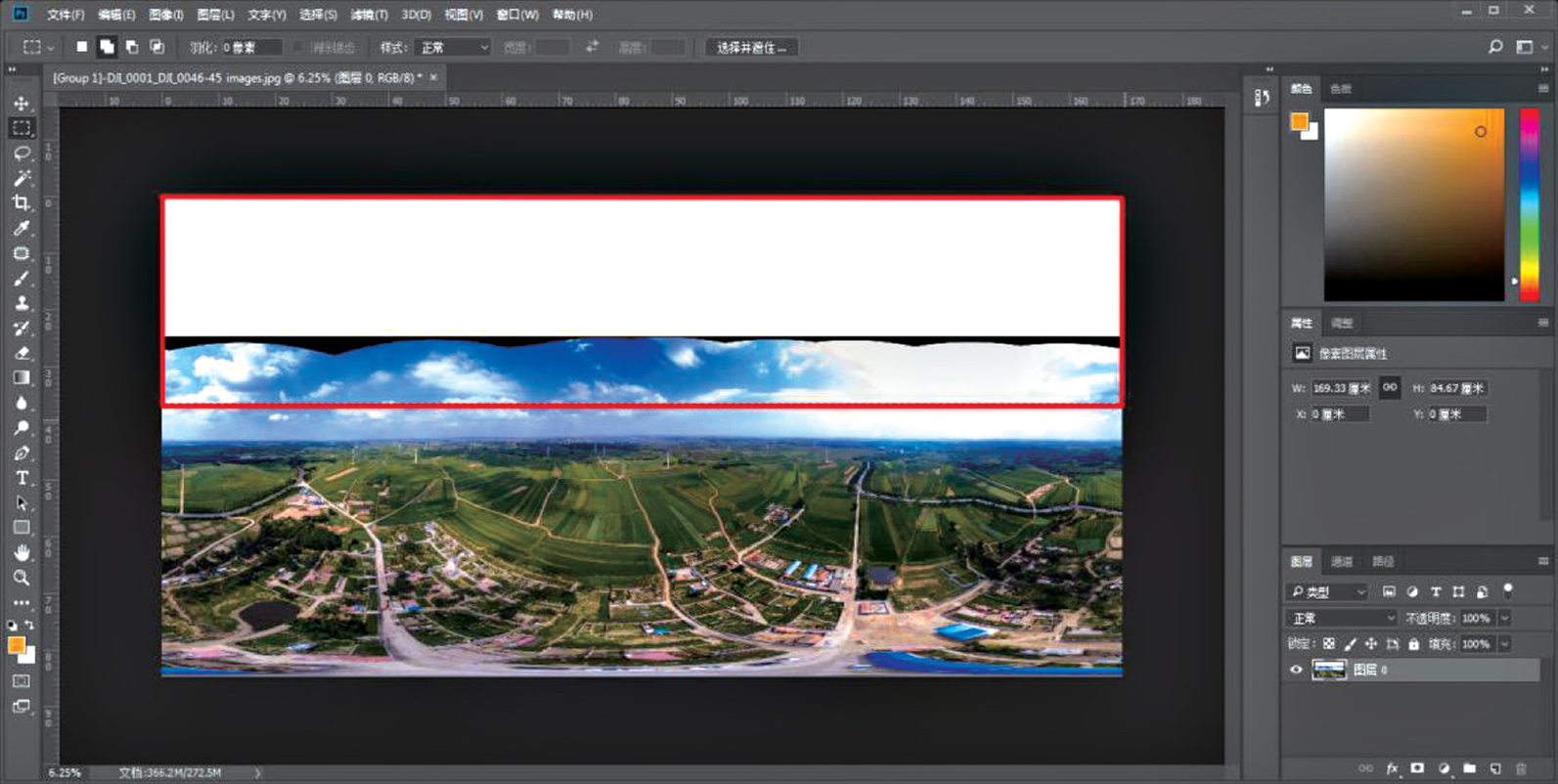1558x784 pixels.
Task: Open the 滤镜(T) menu
Action: click(x=369, y=15)
